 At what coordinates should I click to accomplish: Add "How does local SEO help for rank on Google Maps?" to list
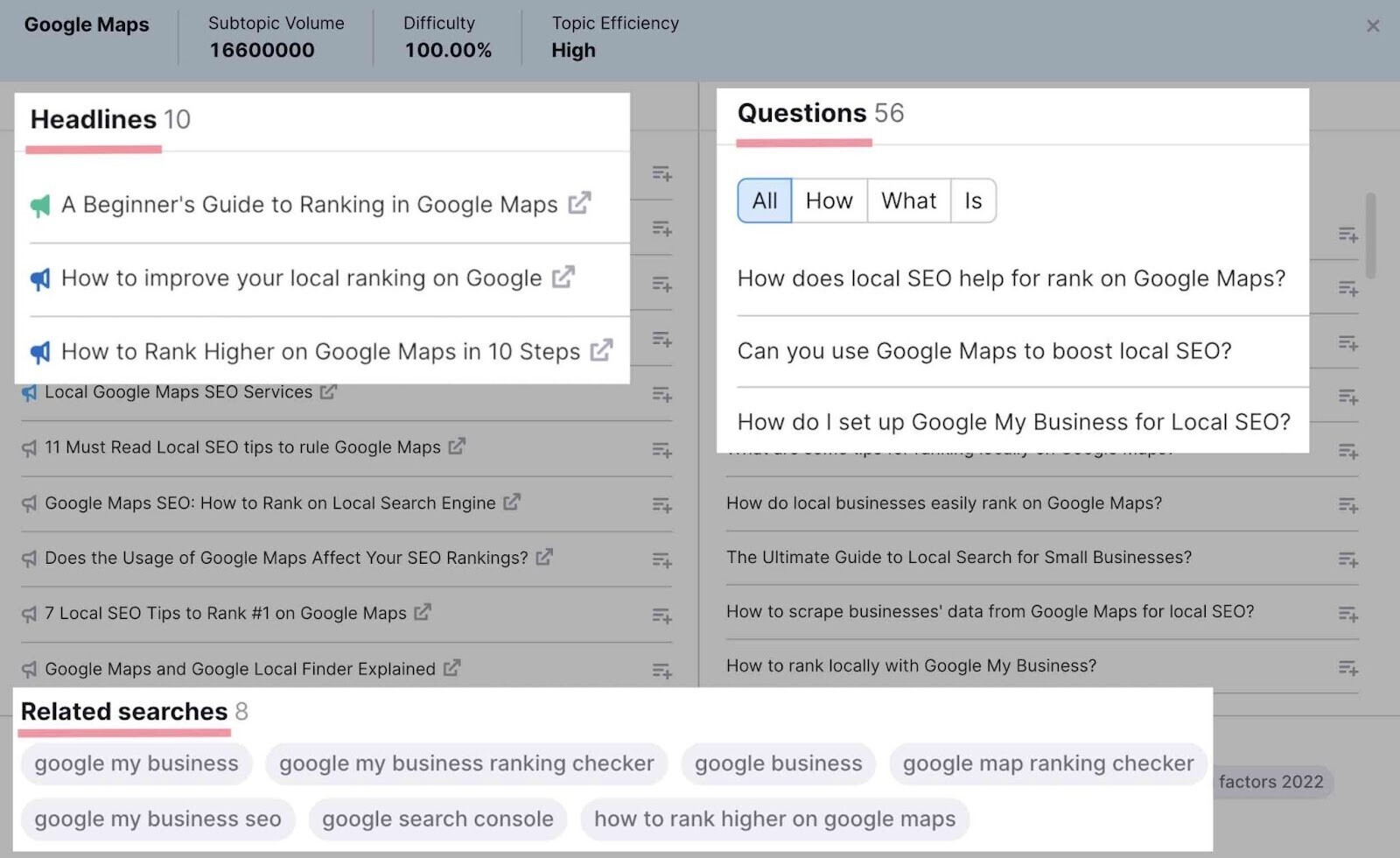[1348, 289]
